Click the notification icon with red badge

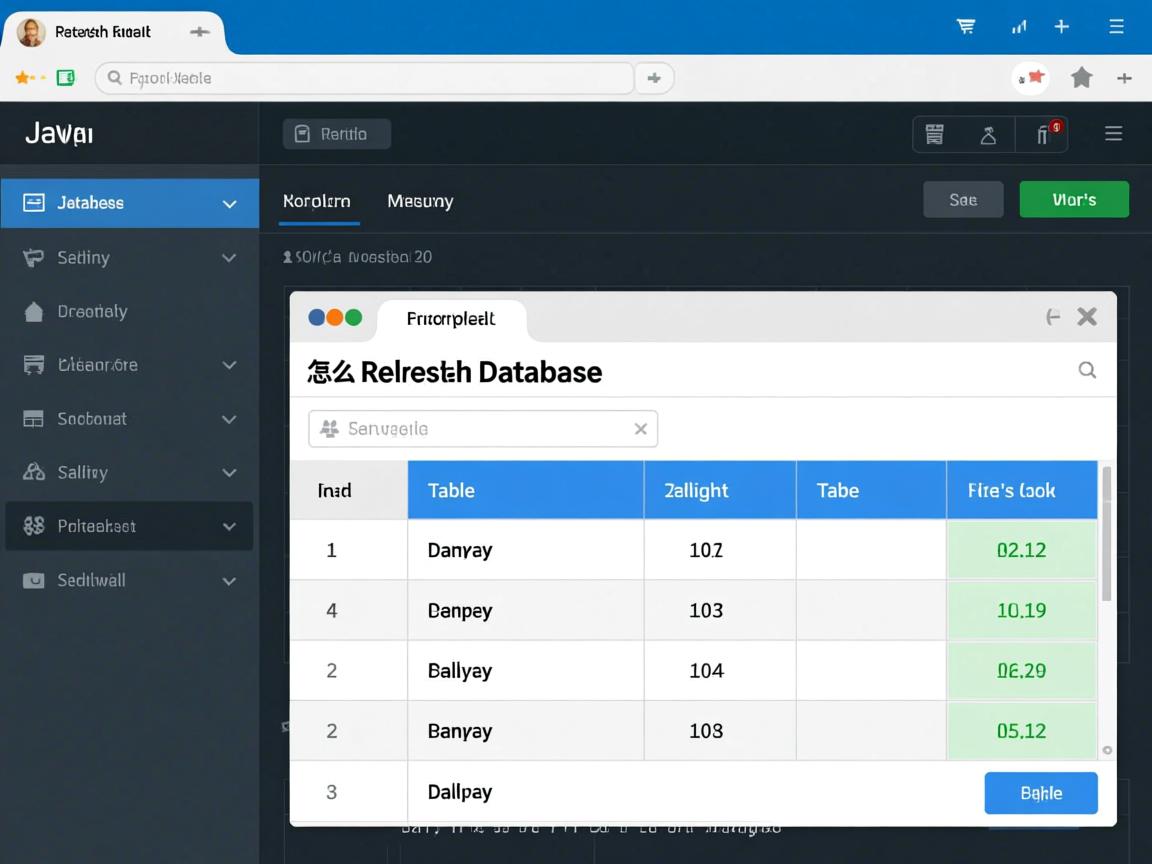[1045, 134]
